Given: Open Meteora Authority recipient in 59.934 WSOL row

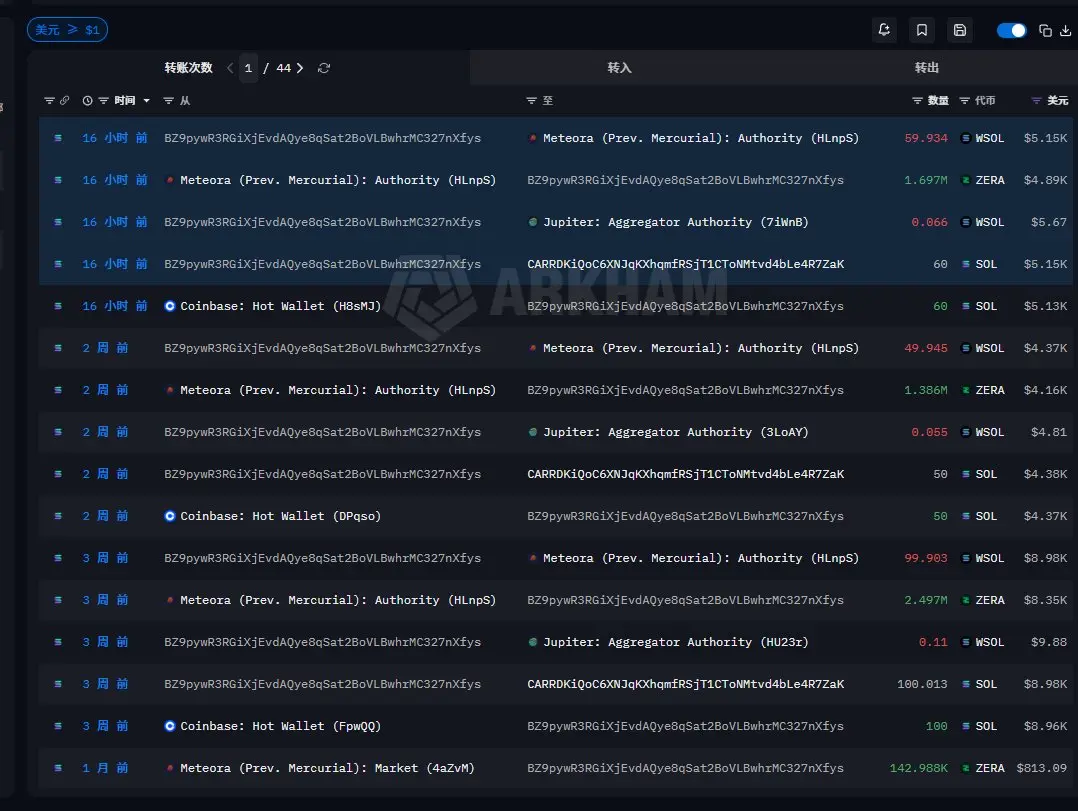Looking at the screenshot, I should click(701, 138).
